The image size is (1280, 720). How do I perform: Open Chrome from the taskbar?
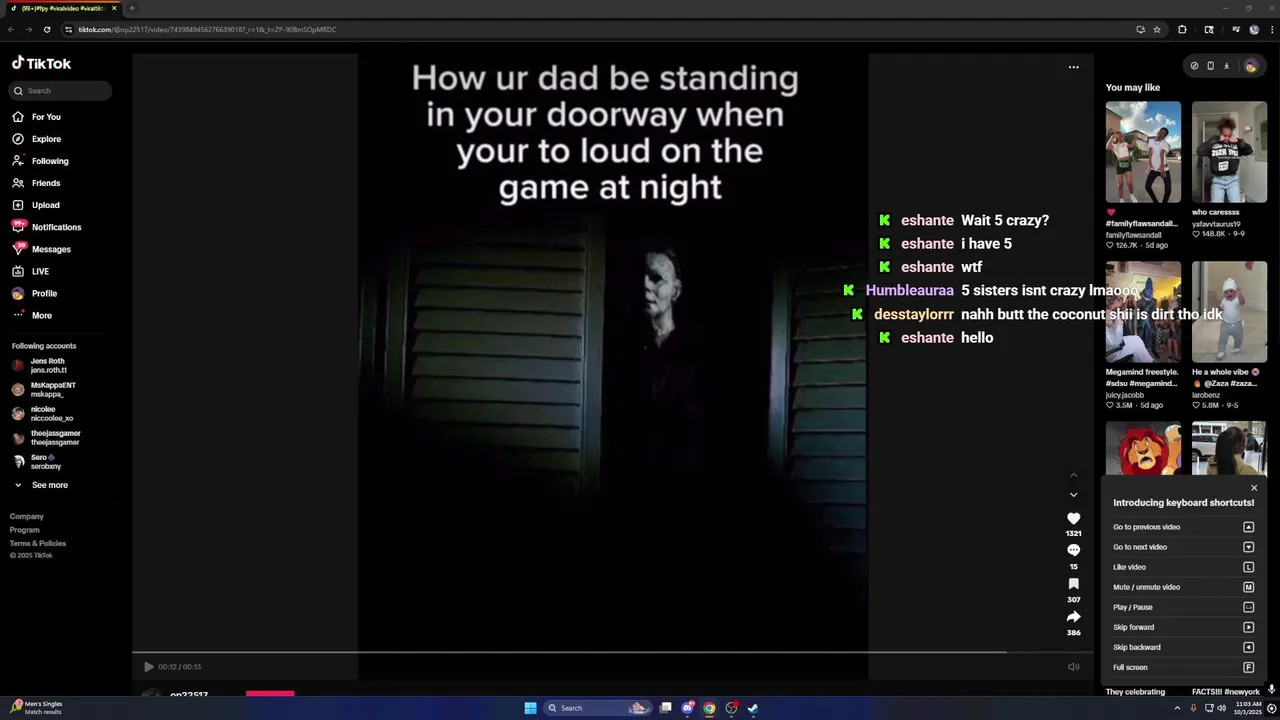tap(709, 708)
